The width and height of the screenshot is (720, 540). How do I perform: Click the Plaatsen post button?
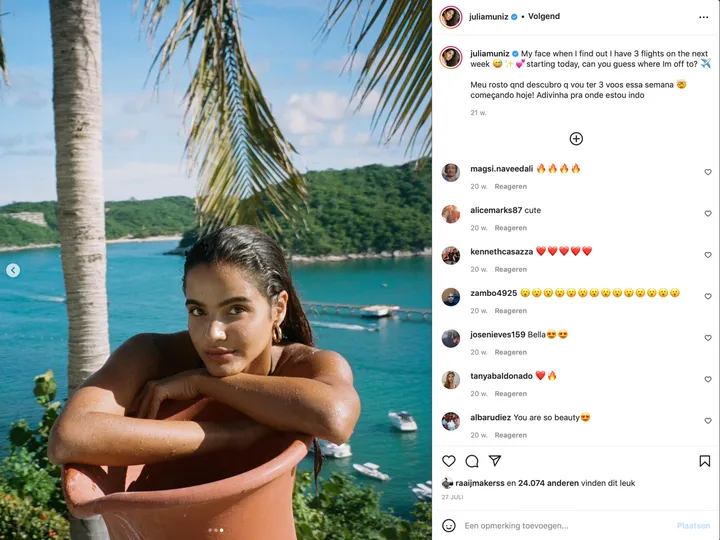pos(693,525)
